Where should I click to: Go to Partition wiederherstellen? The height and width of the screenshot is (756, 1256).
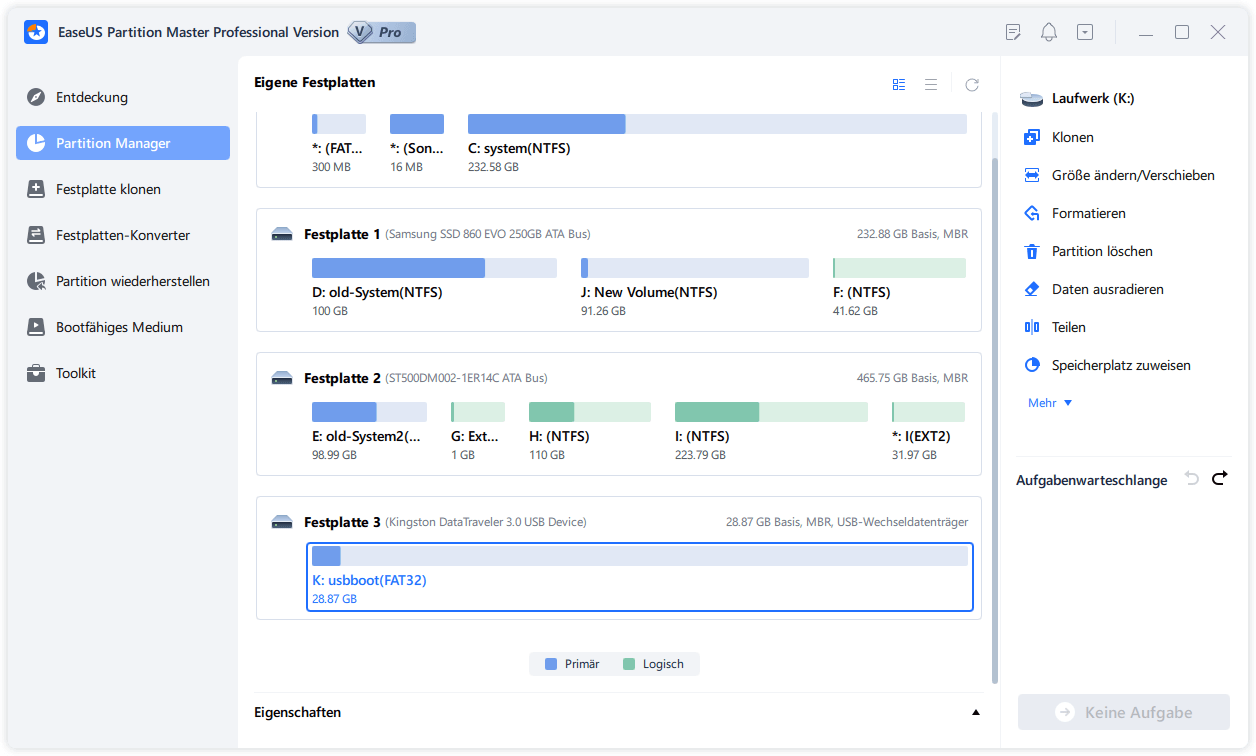click(x=123, y=281)
